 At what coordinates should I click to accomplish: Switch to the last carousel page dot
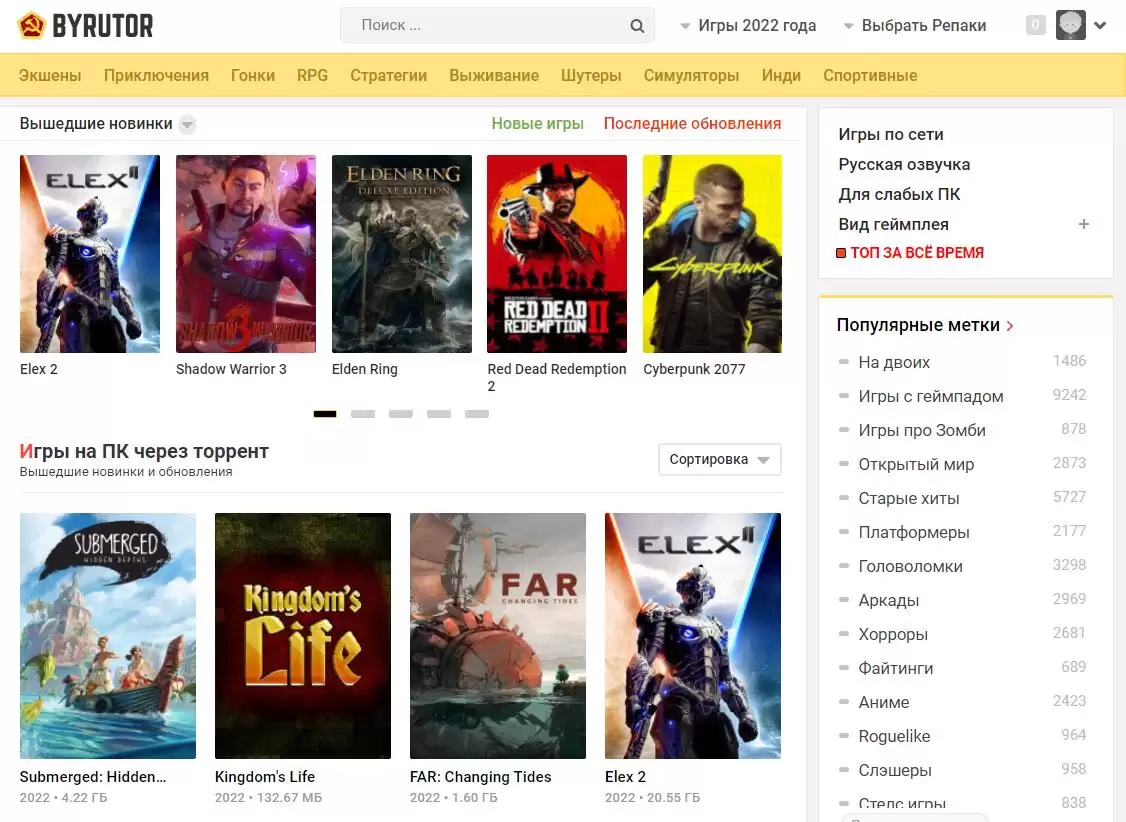477,414
